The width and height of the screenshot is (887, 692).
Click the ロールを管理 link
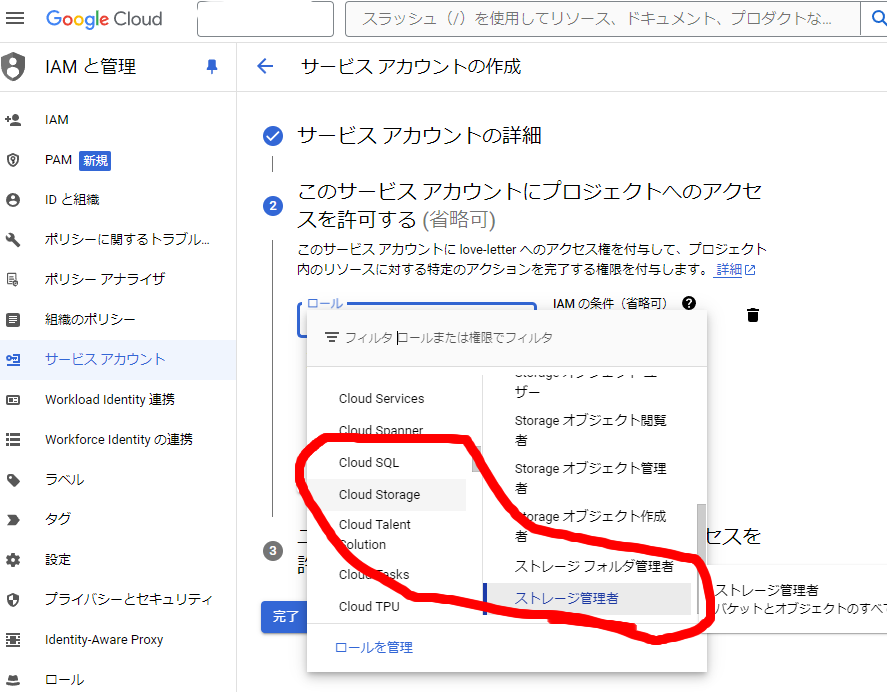[x=374, y=646]
